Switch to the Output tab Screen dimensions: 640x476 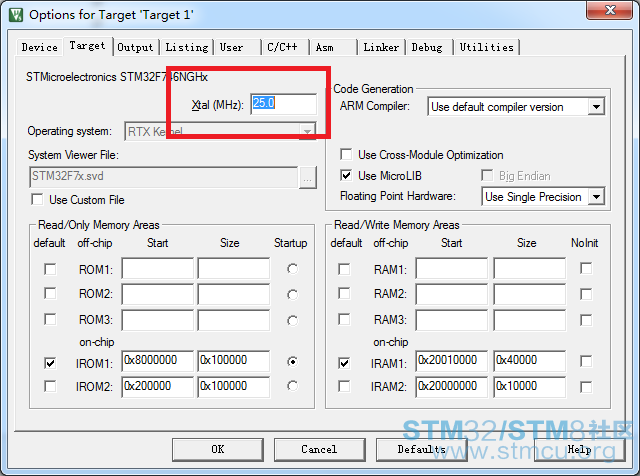point(135,47)
